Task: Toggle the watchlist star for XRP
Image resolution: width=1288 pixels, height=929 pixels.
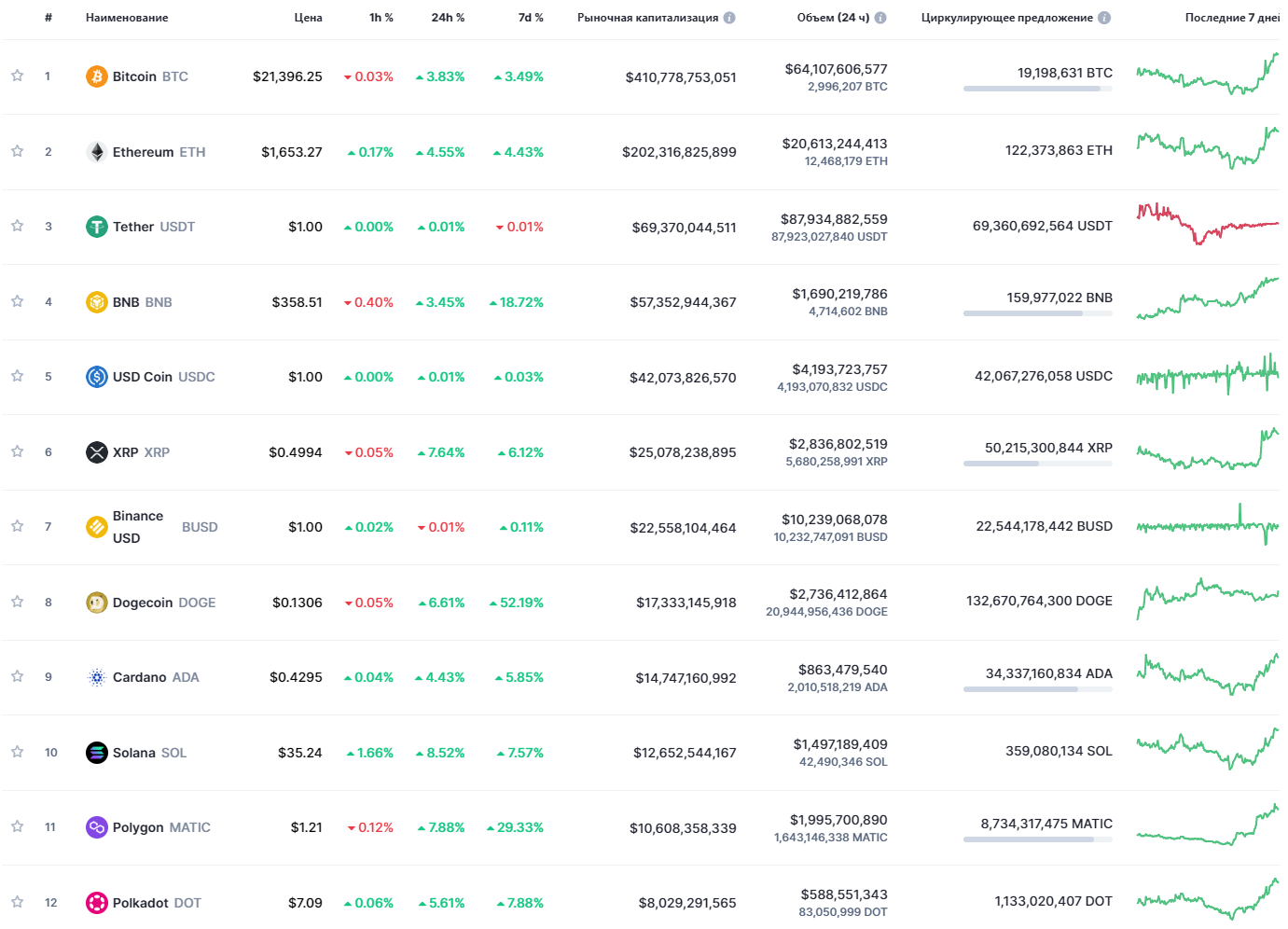Action: pos(17,451)
